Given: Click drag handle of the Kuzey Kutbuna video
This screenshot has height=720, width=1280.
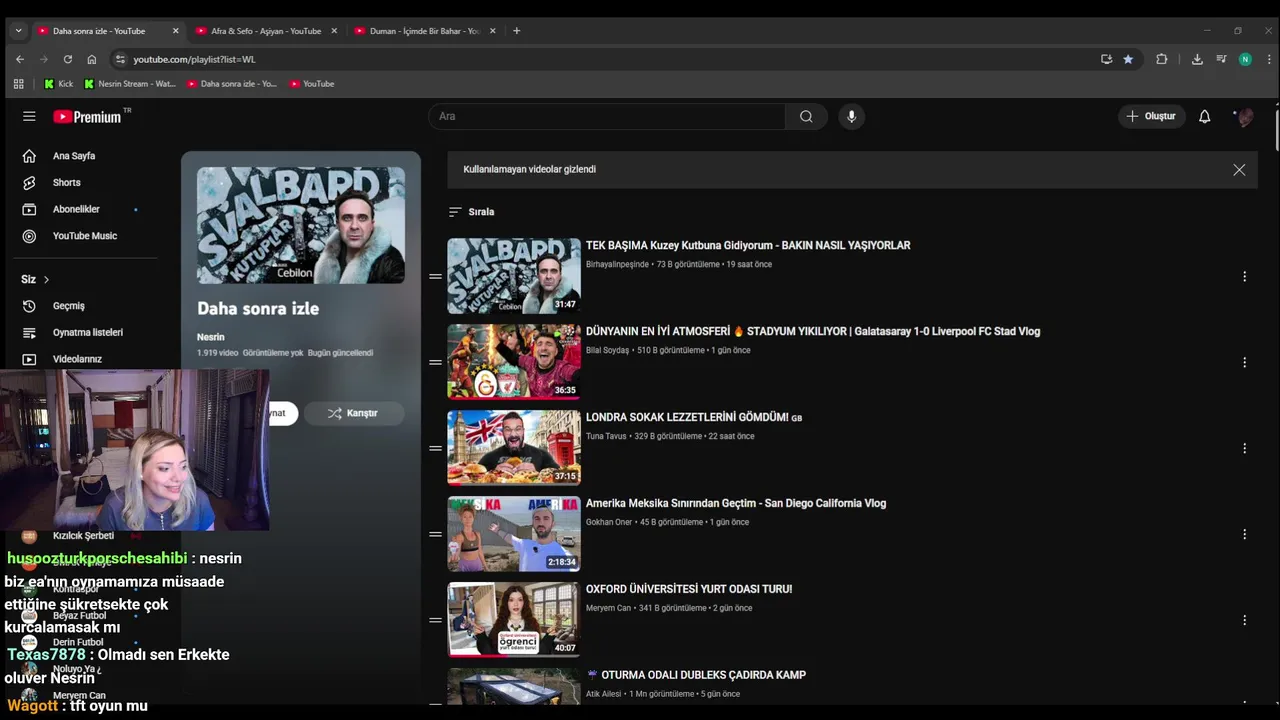Looking at the screenshot, I should [435, 276].
